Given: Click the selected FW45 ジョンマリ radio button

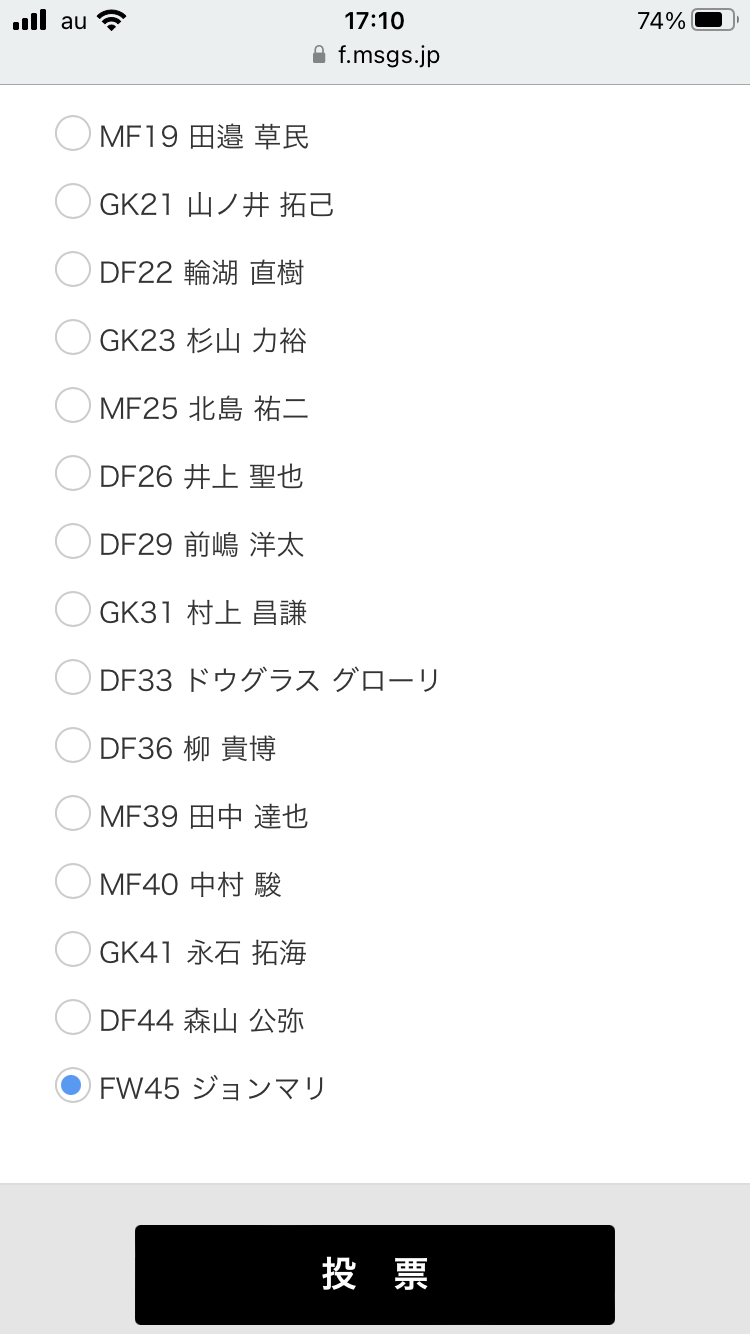Looking at the screenshot, I should coord(73,1086).
